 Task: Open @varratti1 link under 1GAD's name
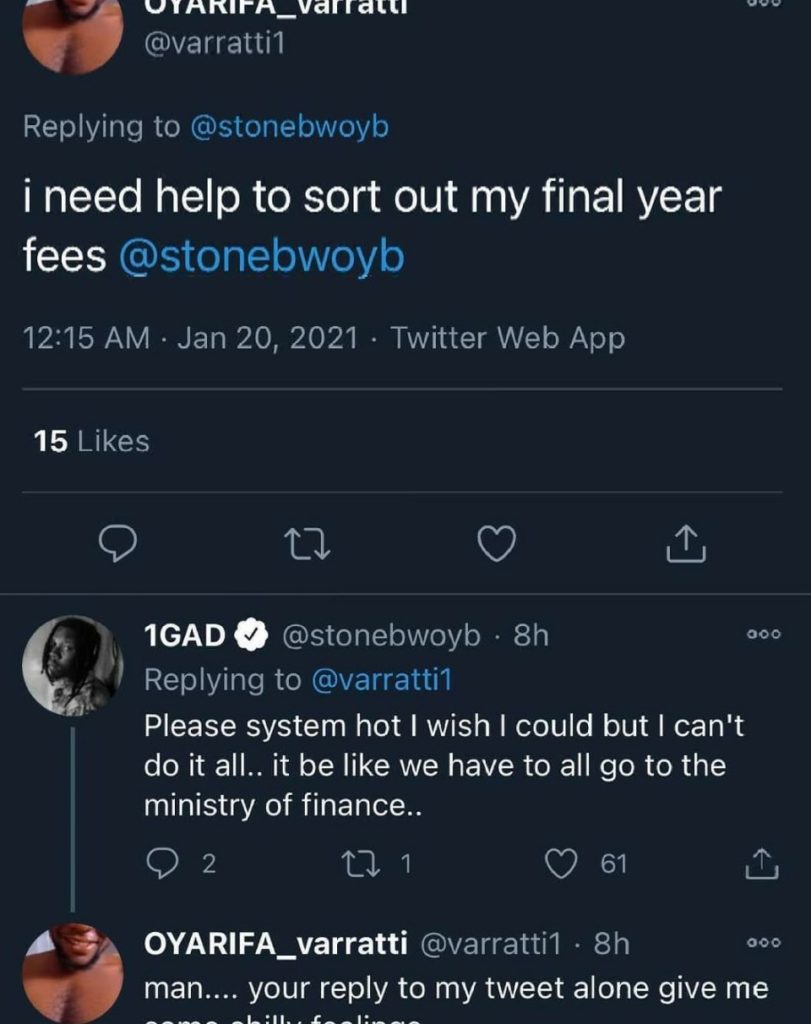click(x=382, y=680)
